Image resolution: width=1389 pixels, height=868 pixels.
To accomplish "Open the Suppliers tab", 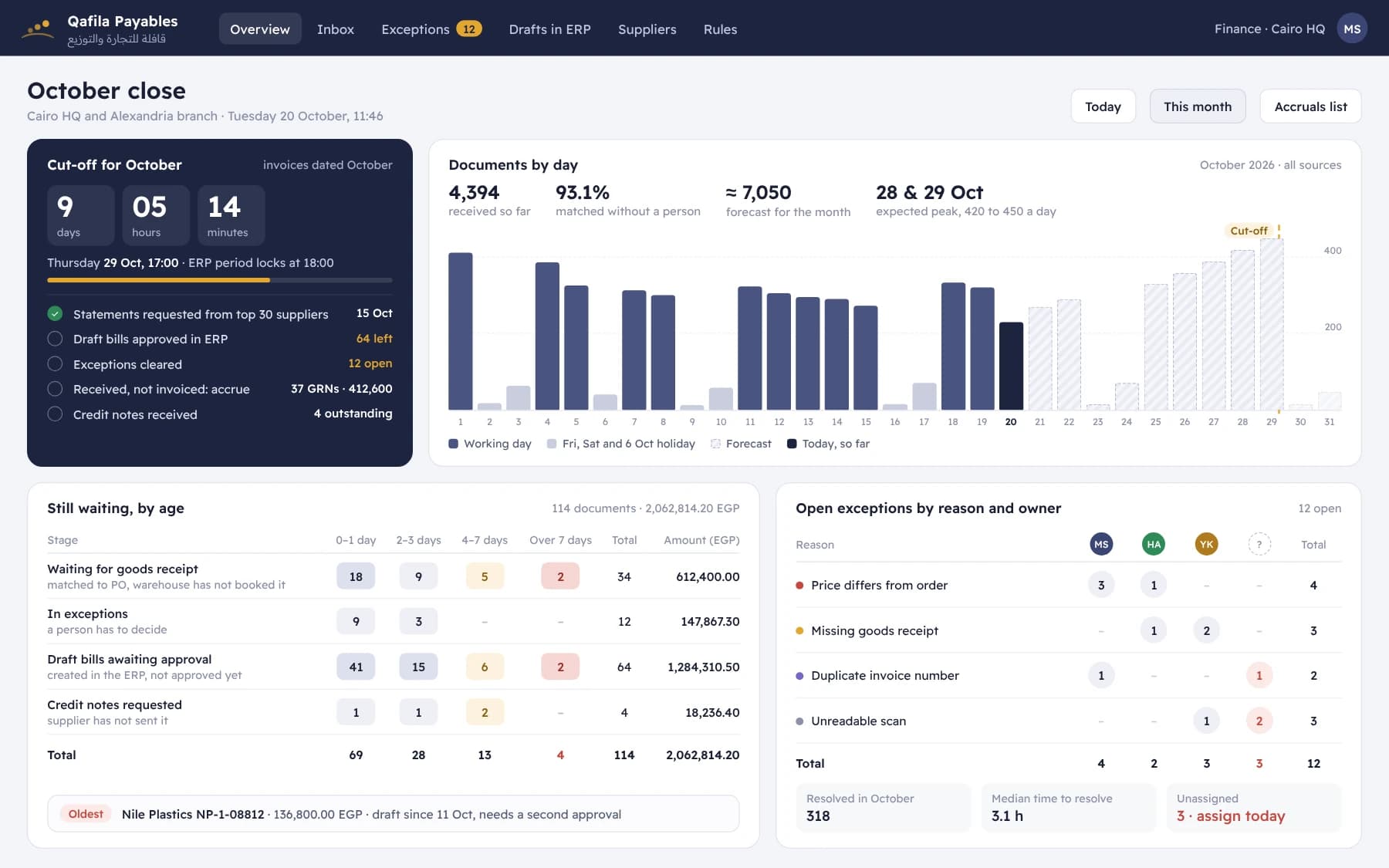I will pyautogui.click(x=647, y=29).
